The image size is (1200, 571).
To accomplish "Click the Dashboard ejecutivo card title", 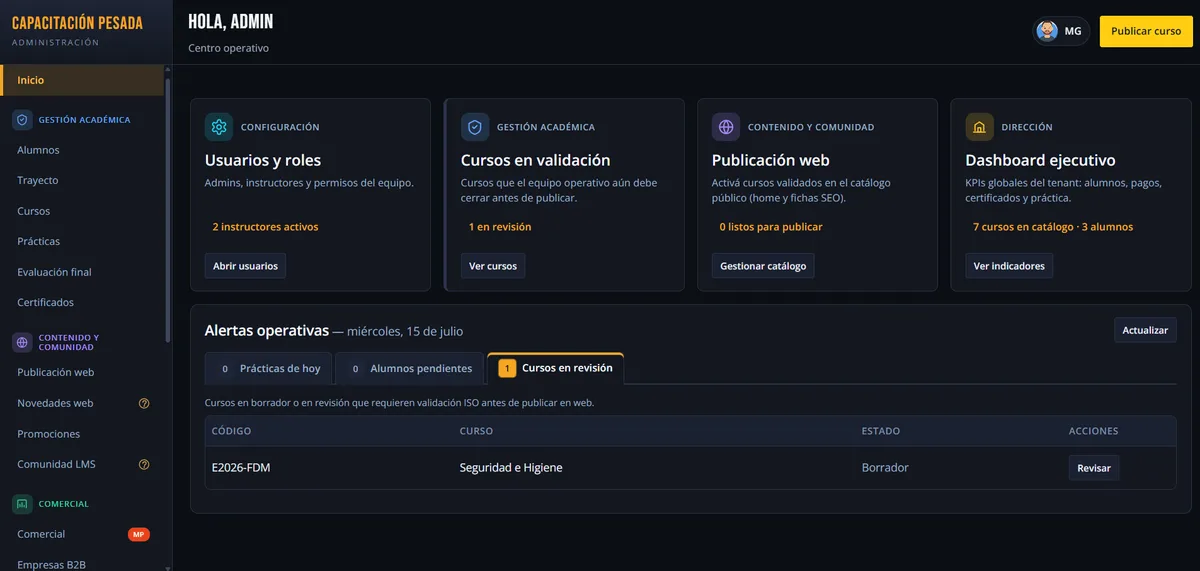I will [1040, 160].
